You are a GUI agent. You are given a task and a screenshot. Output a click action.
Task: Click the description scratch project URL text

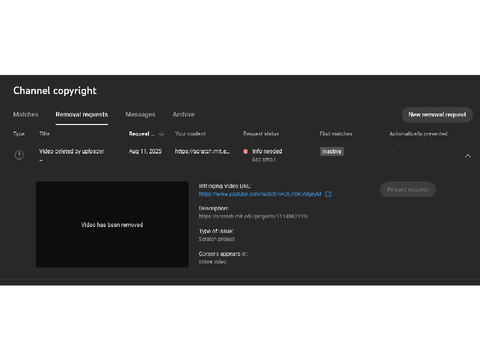pos(253,216)
